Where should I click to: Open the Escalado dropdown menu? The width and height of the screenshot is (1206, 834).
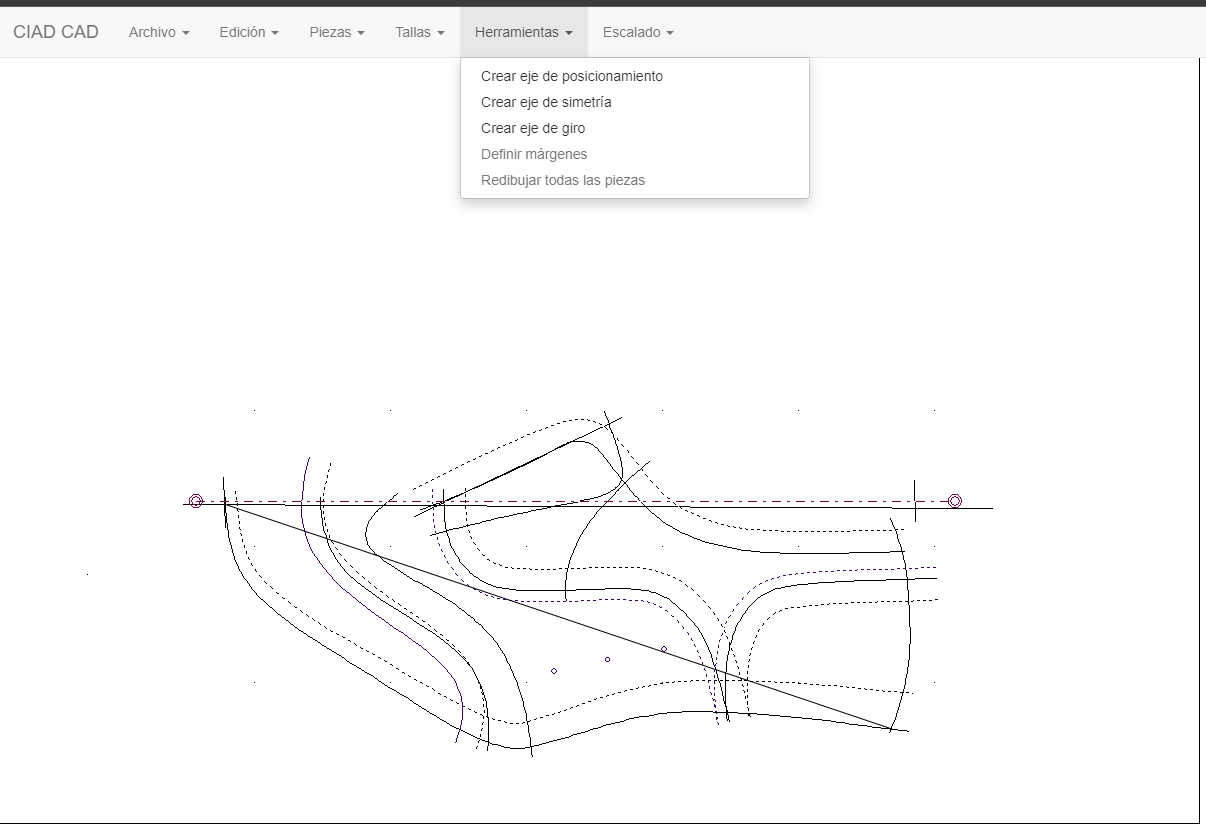pos(638,32)
